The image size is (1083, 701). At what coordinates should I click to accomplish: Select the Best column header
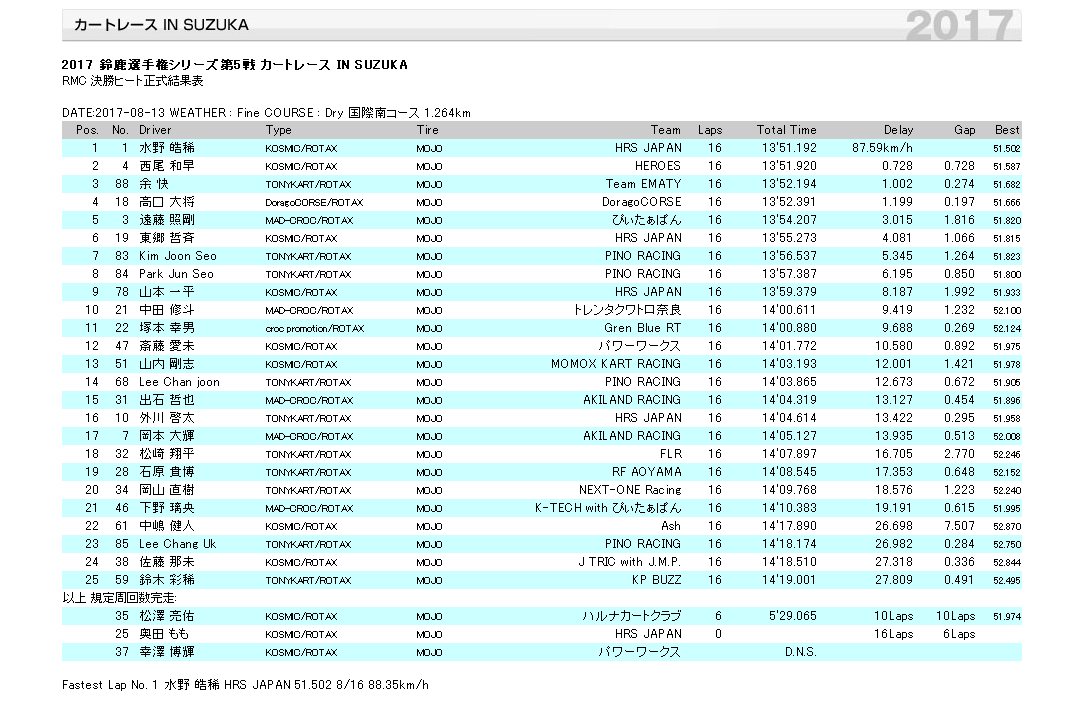coord(1007,130)
